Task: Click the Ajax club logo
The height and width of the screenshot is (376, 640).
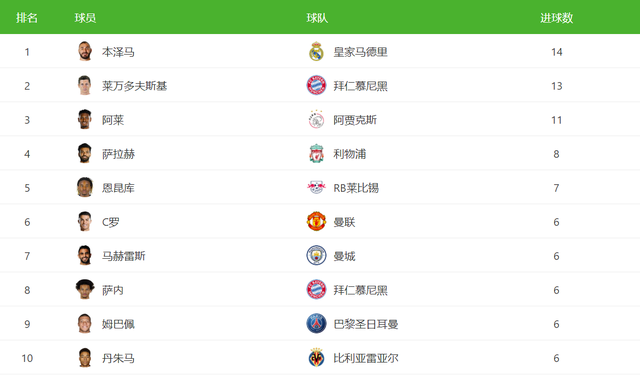Action: (316, 120)
